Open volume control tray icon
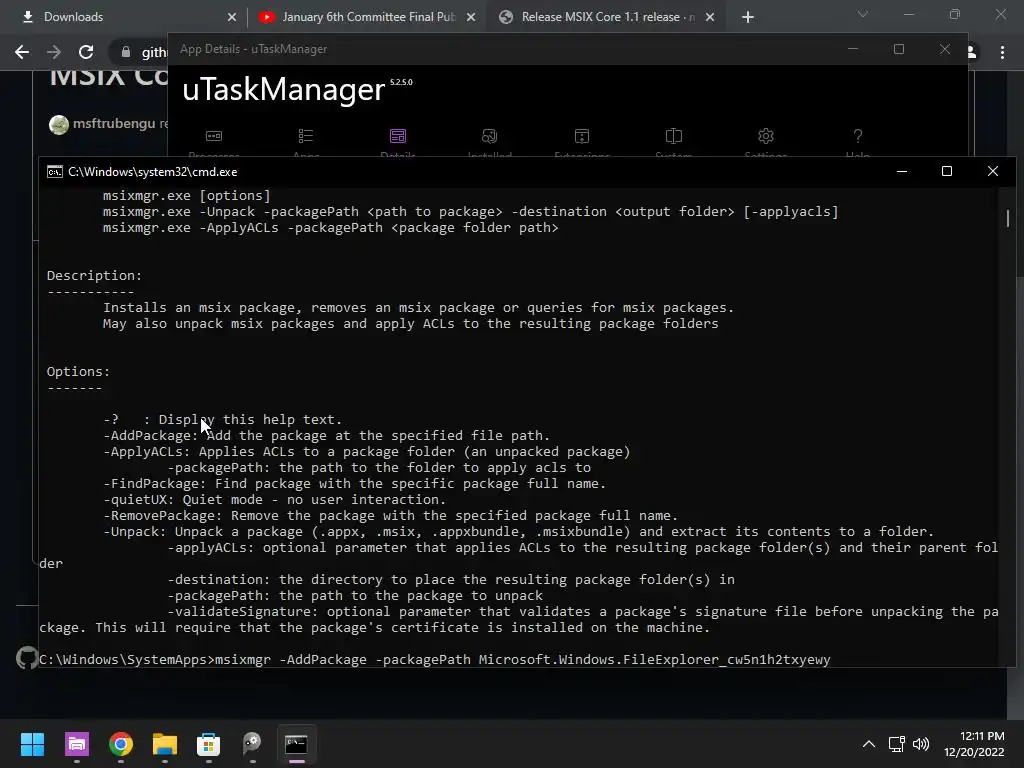 pos(921,744)
